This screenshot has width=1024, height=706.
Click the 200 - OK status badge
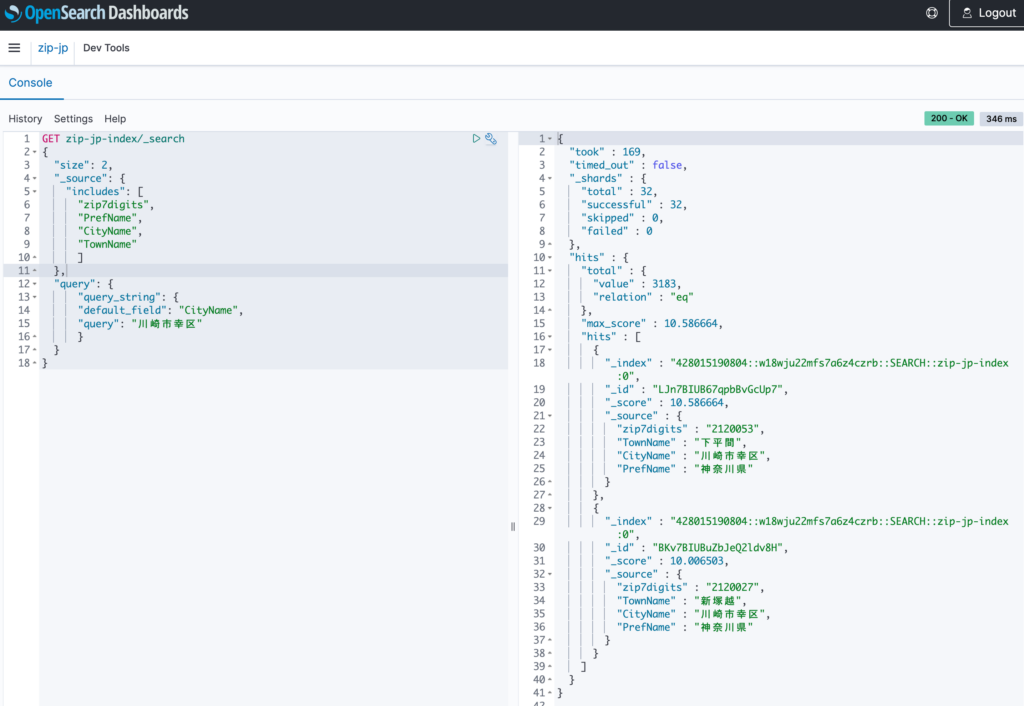[x=949, y=118]
